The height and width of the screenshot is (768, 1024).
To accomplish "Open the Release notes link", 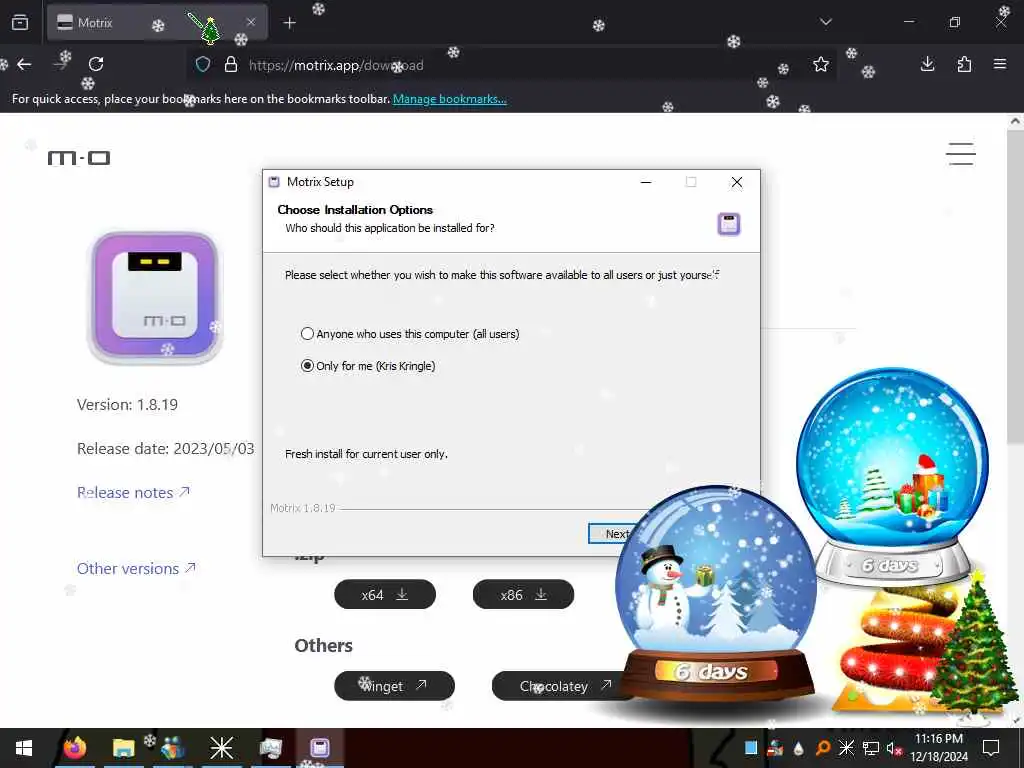I will tap(133, 492).
